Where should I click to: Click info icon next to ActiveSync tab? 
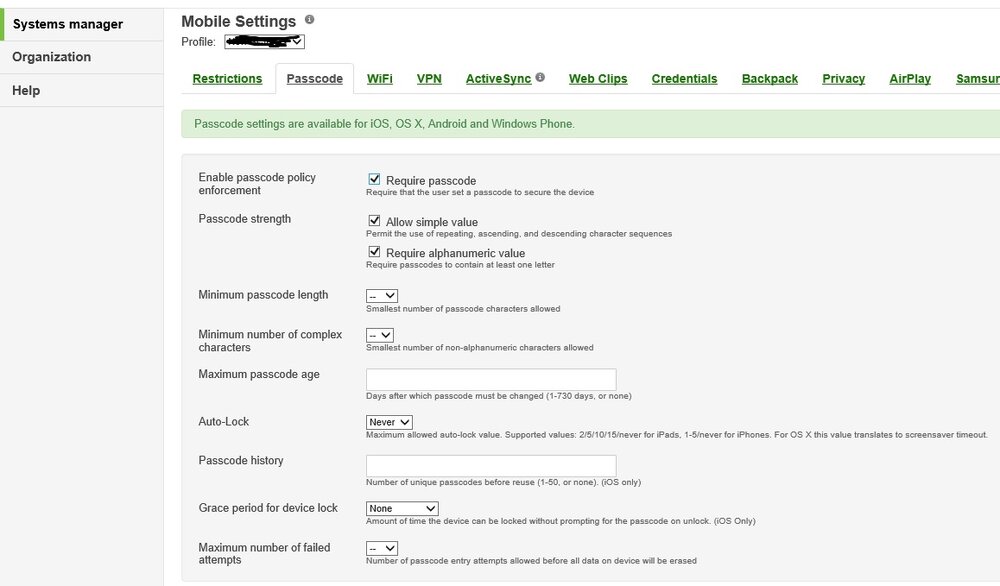[540, 77]
